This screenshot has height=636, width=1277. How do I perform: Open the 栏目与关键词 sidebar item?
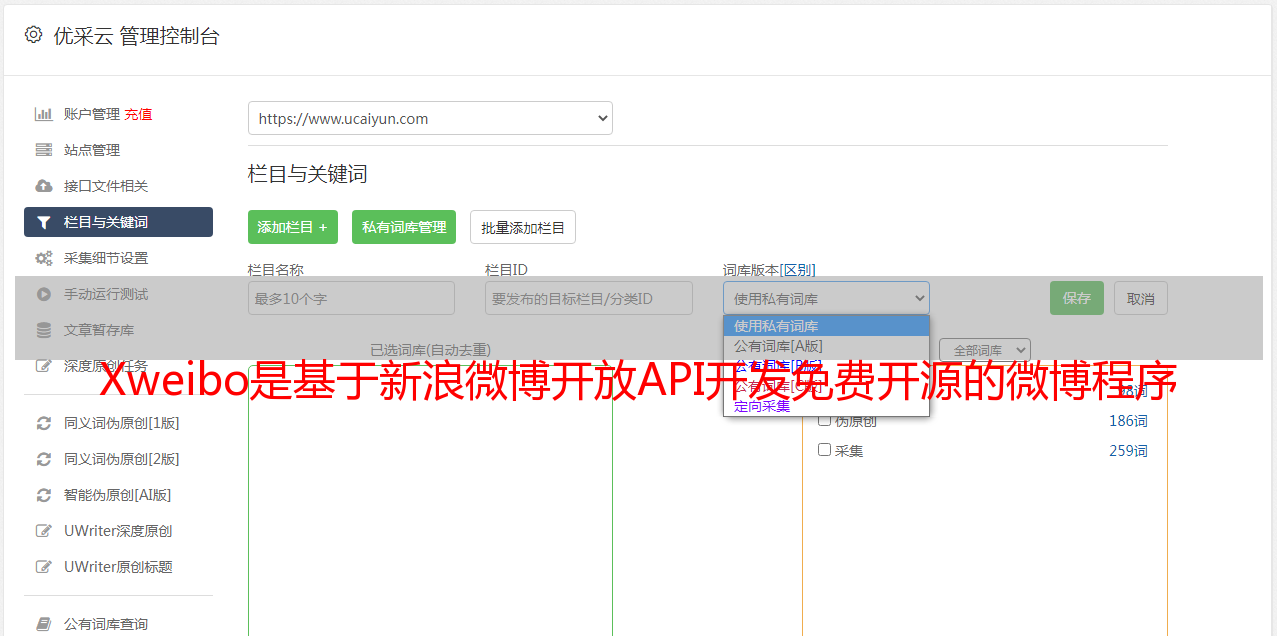[x=118, y=222]
